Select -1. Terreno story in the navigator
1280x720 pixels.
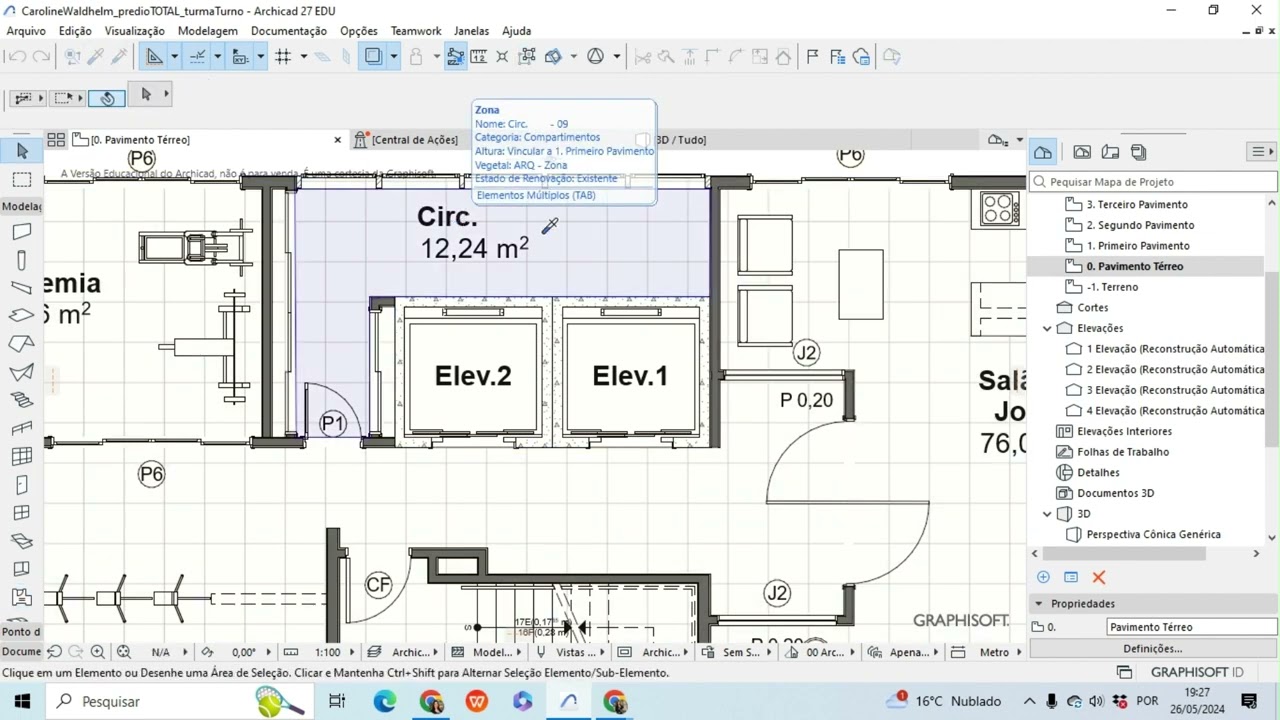[1112, 287]
